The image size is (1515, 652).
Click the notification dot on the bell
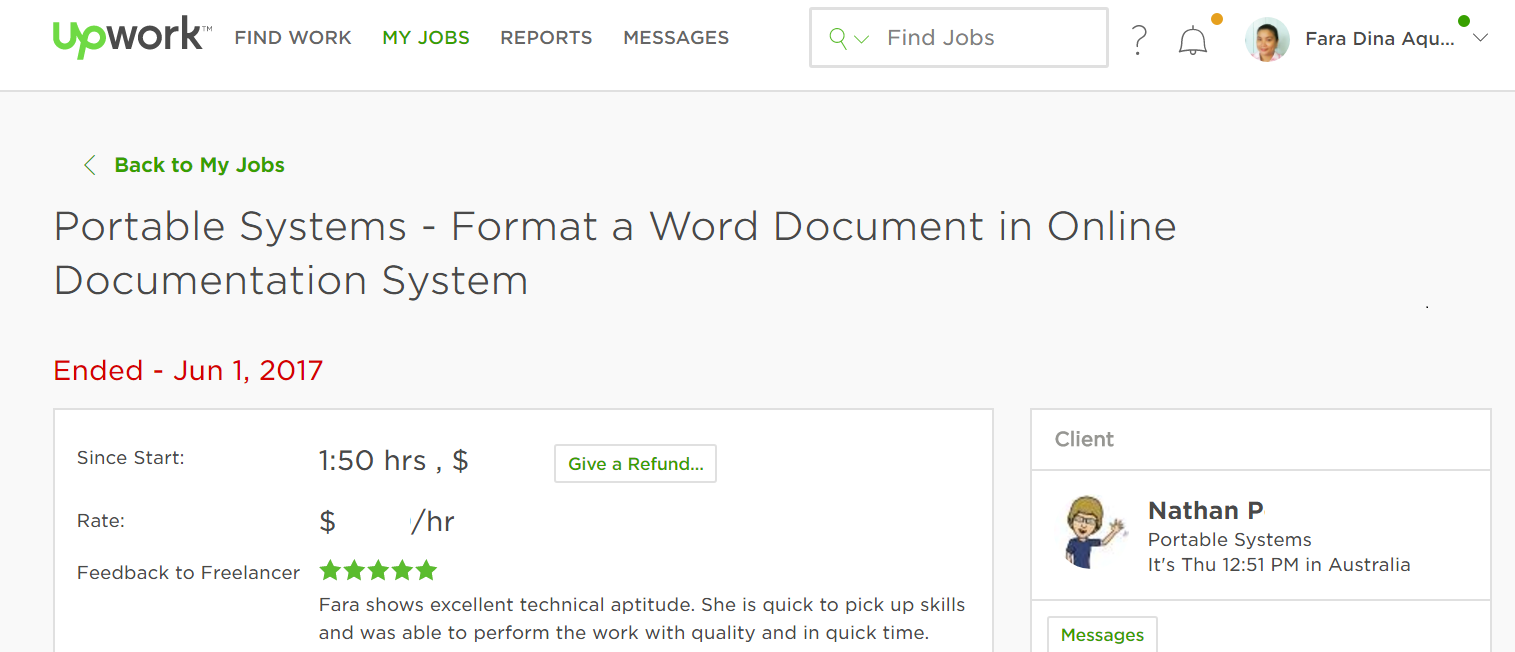coord(1216,18)
